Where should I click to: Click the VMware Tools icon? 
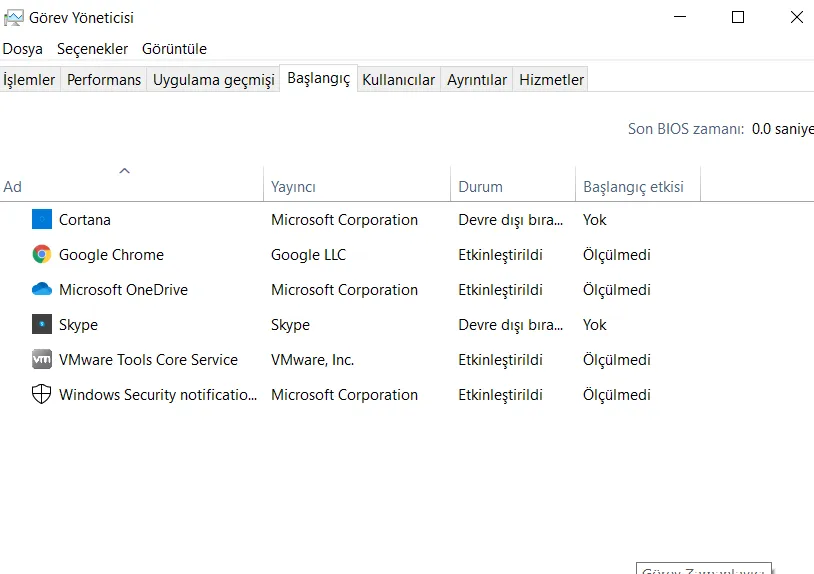click(42, 359)
